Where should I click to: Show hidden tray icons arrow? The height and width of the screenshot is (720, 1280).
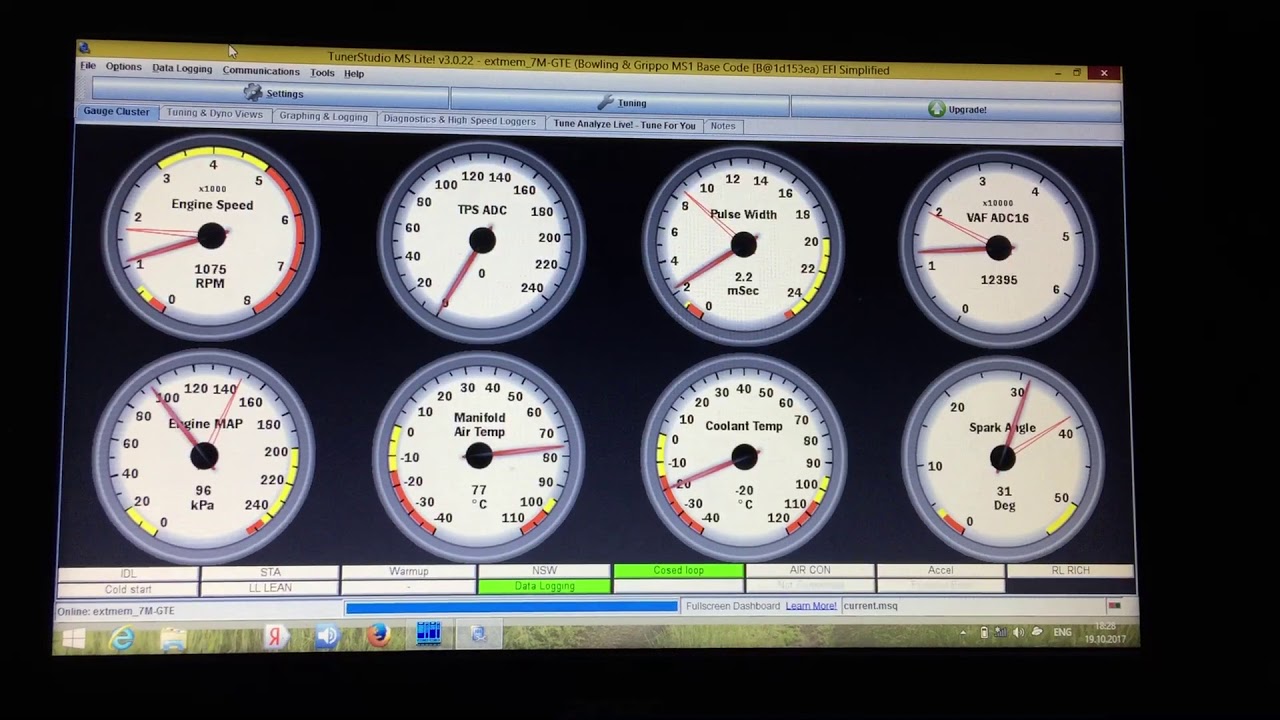(x=964, y=632)
